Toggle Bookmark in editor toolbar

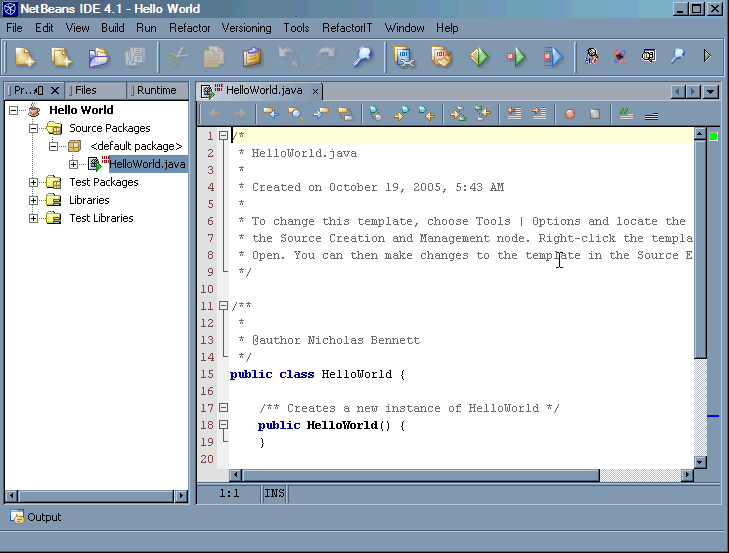376,113
